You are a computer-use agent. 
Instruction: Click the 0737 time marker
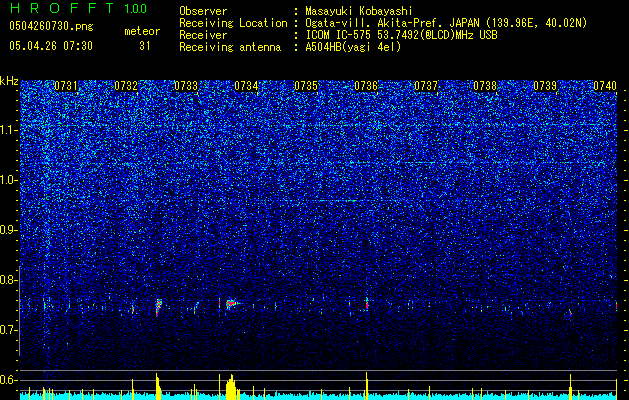(x=426, y=86)
